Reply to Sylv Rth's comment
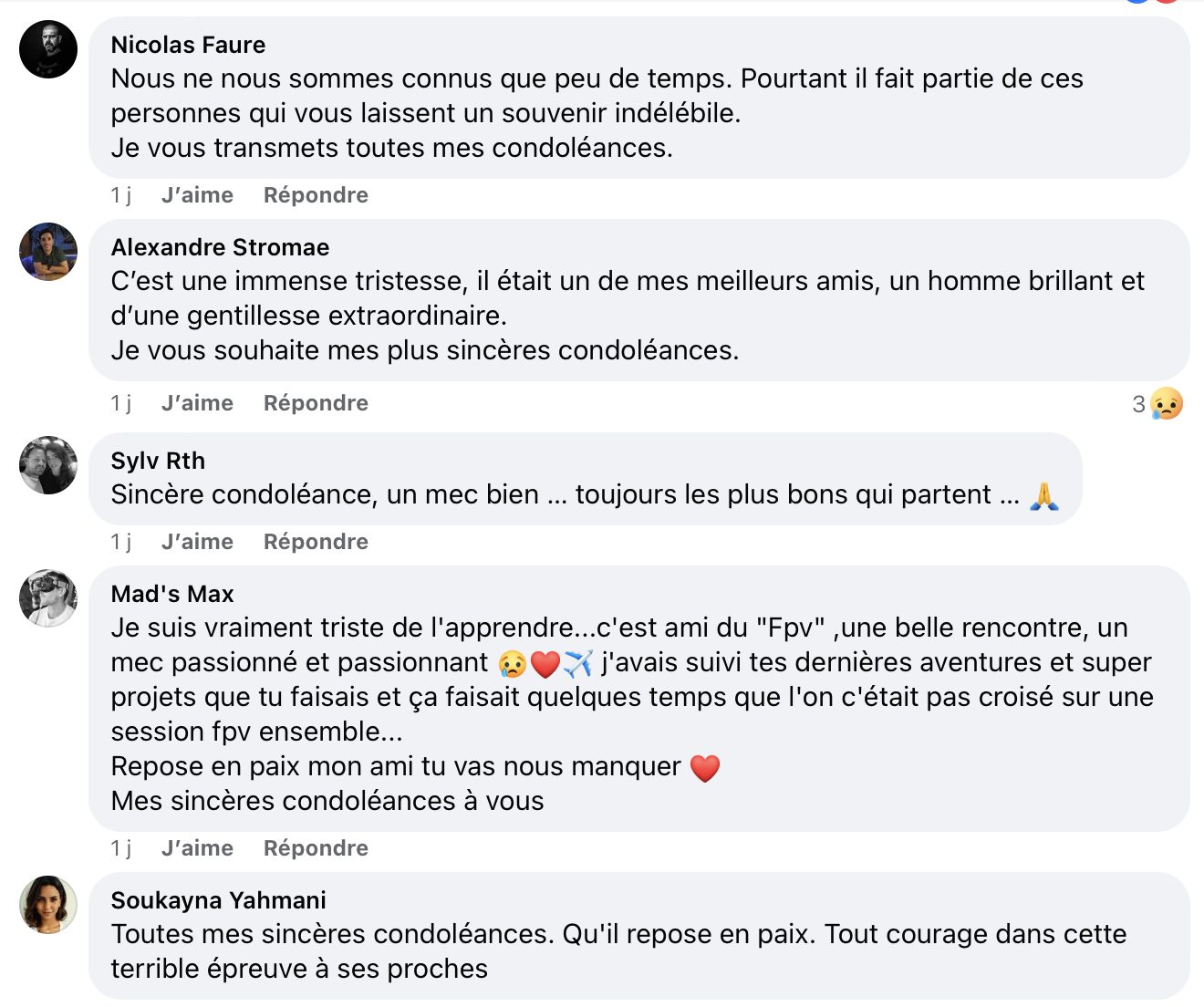 [316, 542]
